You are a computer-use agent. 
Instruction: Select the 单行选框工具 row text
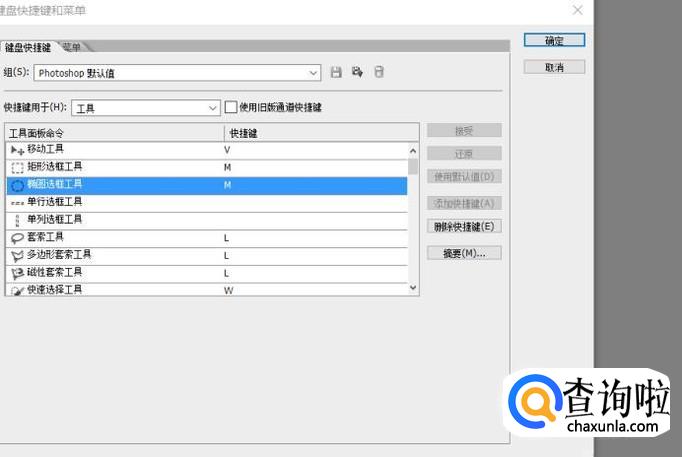point(54,202)
